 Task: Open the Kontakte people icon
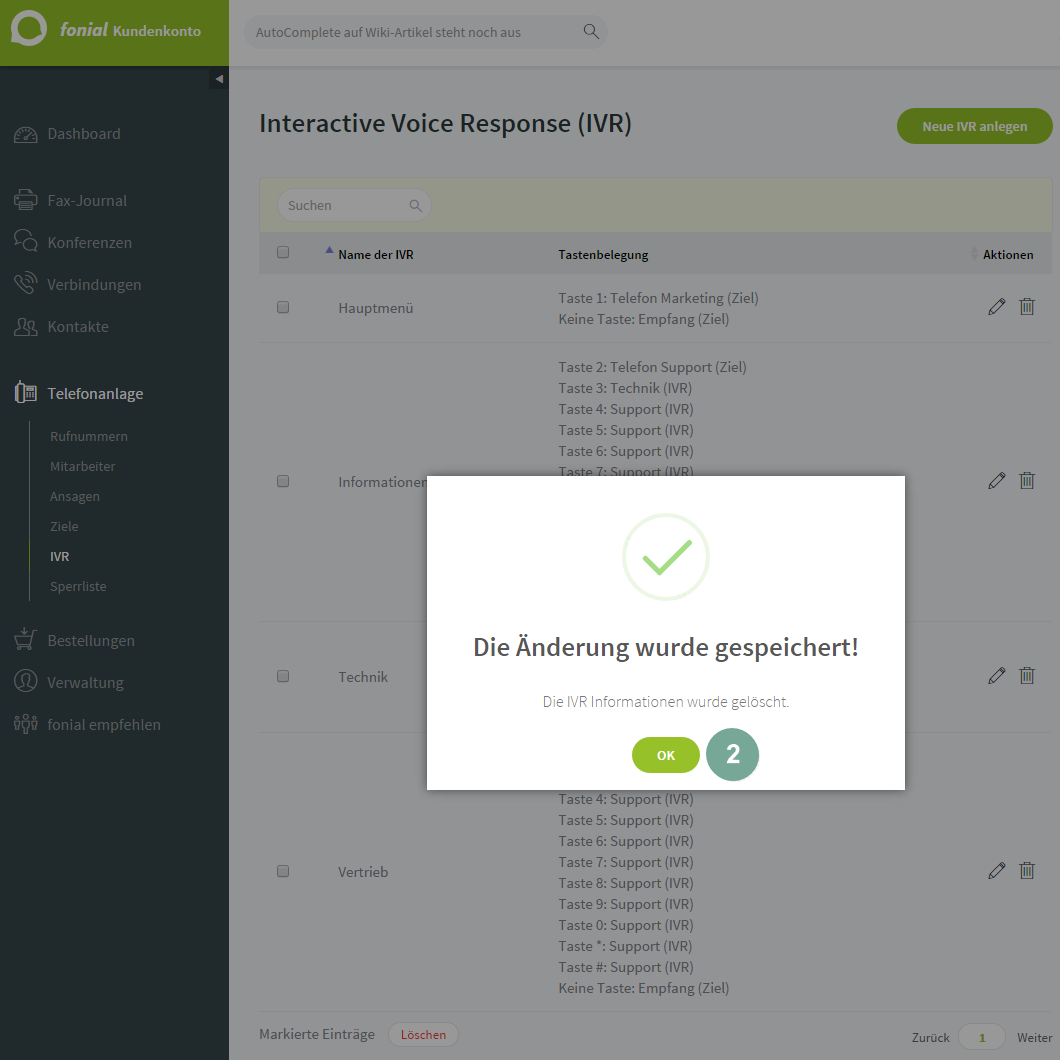26,327
